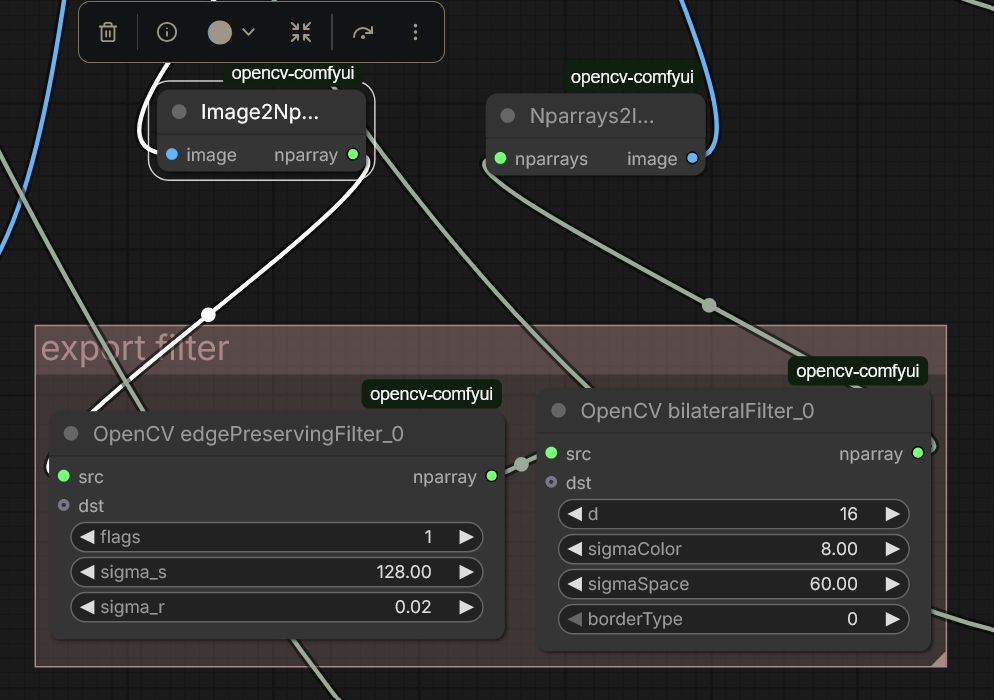This screenshot has width=994, height=700.
Task: Grab export filter group corner handle
Action: tap(939, 659)
